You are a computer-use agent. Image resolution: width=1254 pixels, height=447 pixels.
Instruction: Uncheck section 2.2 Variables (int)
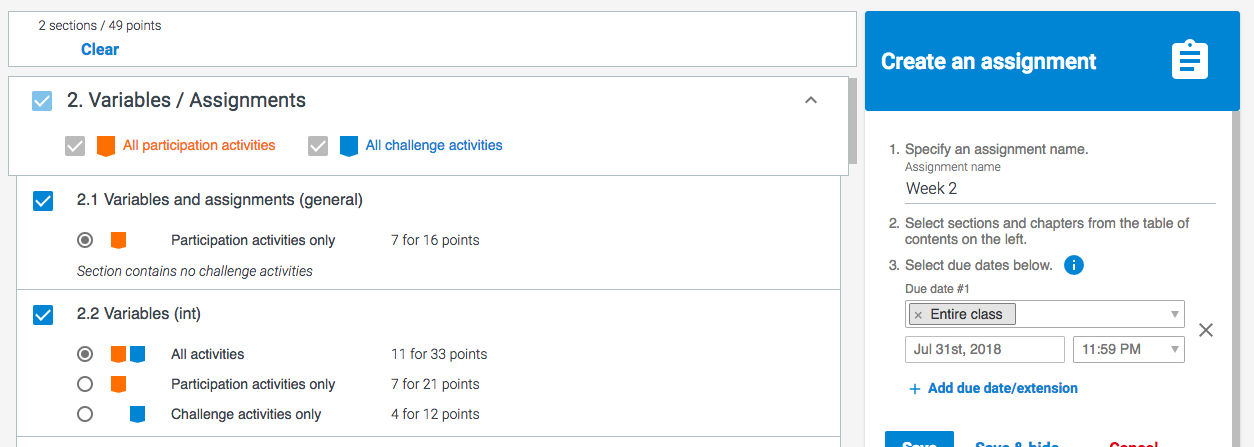(x=43, y=315)
